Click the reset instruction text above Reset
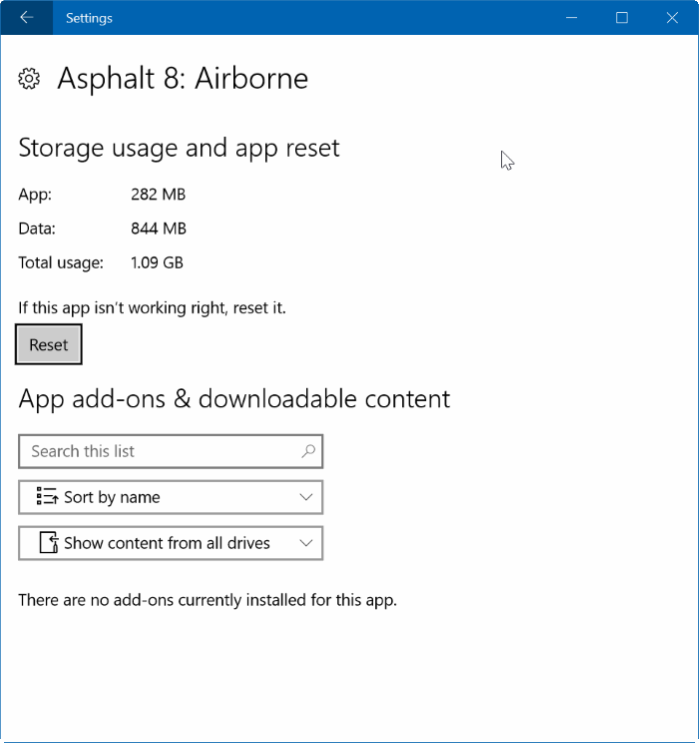699x743 pixels. (x=152, y=308)
